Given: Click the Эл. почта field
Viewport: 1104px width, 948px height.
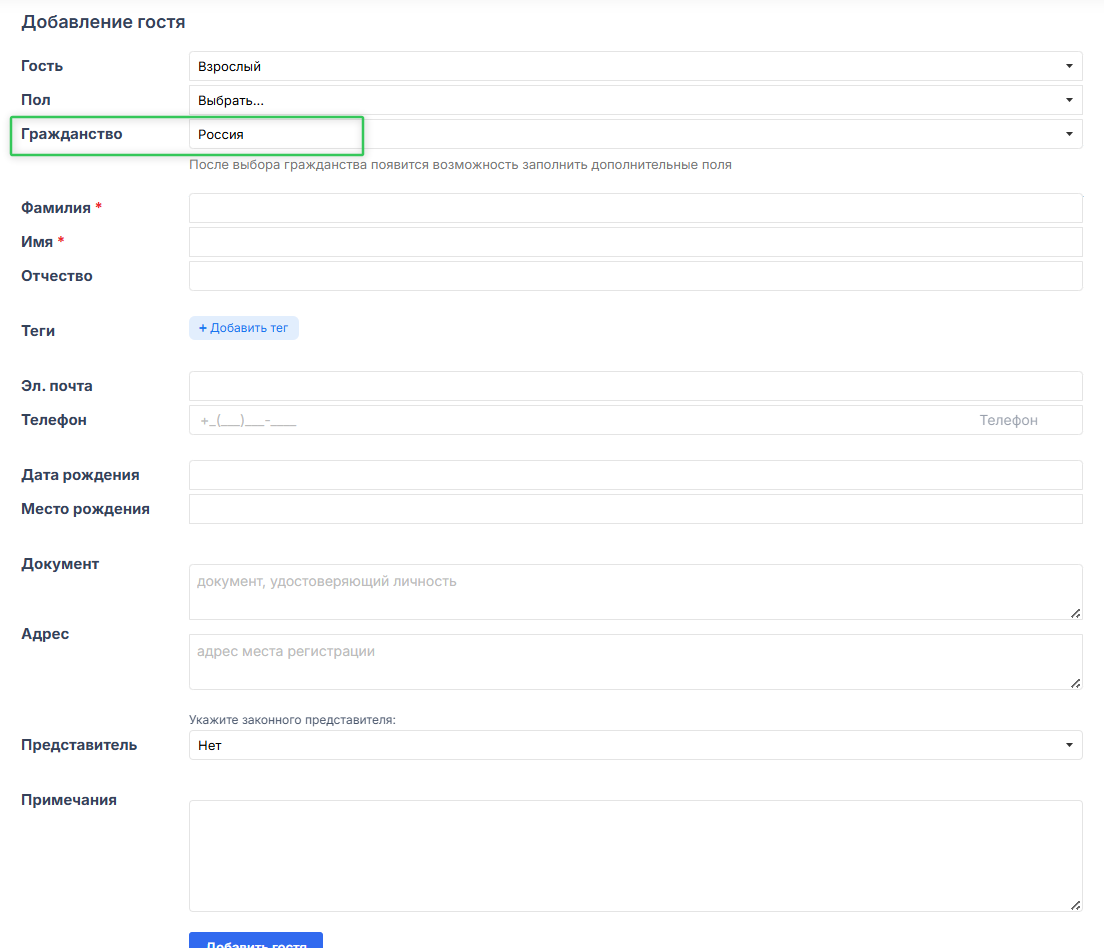Looking at the screenshot, I should click(635, 386).
